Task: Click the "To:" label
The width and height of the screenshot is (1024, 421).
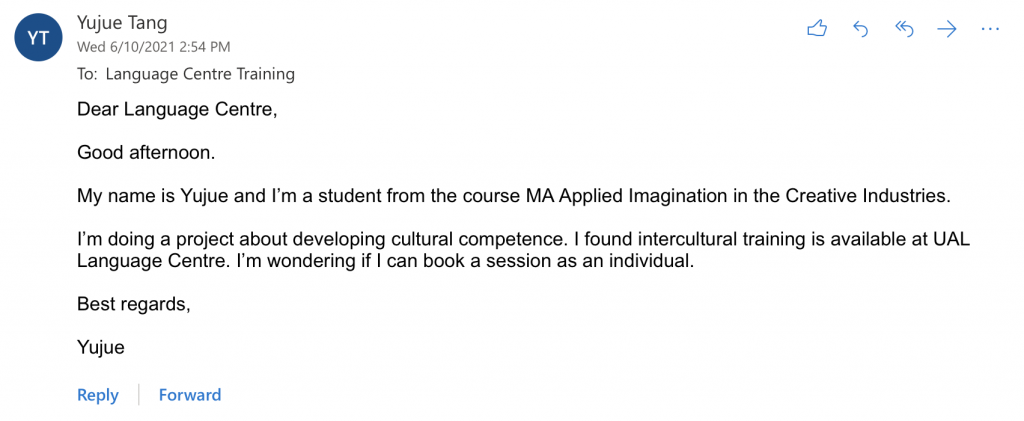Action: tap(88, 74)
